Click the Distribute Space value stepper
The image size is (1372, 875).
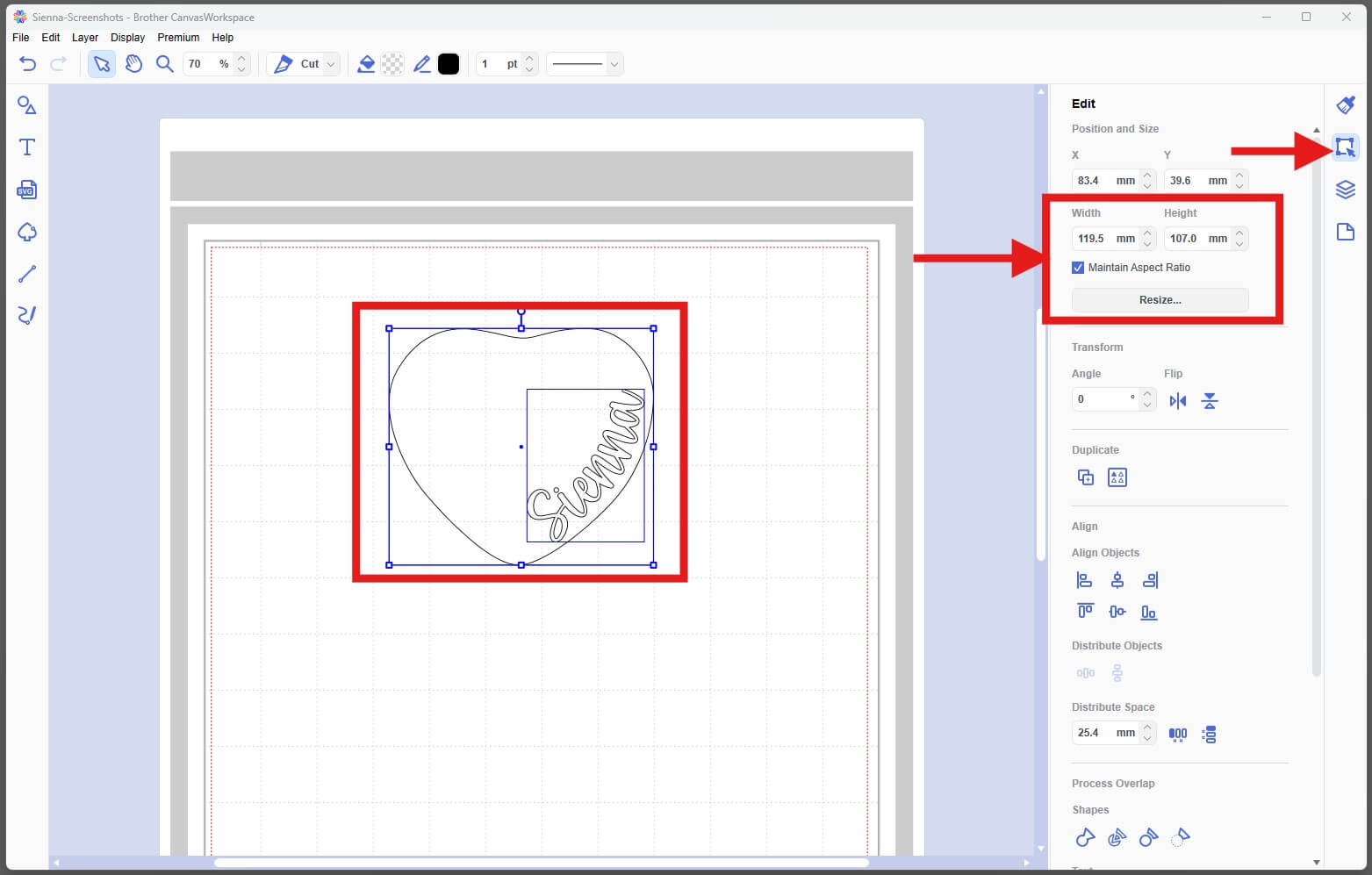click(1147, 733)
